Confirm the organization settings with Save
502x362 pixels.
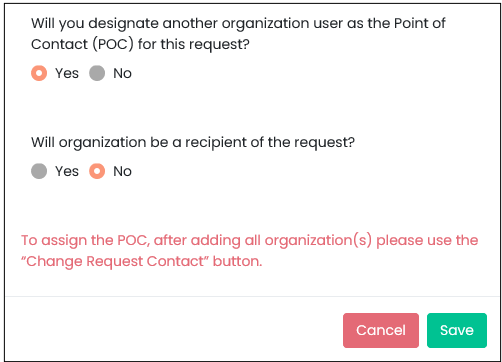coord(457,330)
